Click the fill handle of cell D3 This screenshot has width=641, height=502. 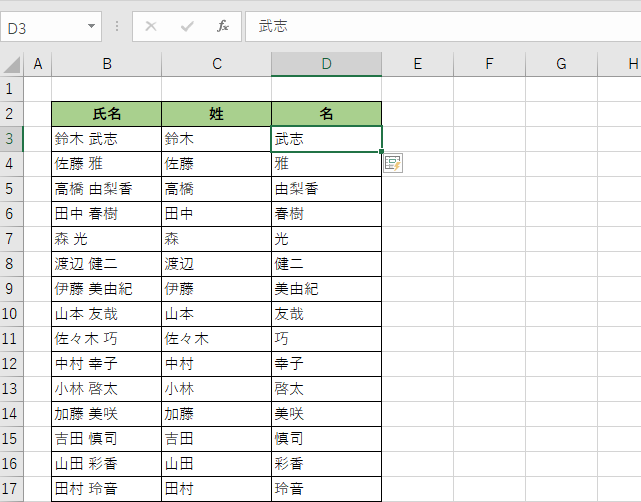pos(381,152)
